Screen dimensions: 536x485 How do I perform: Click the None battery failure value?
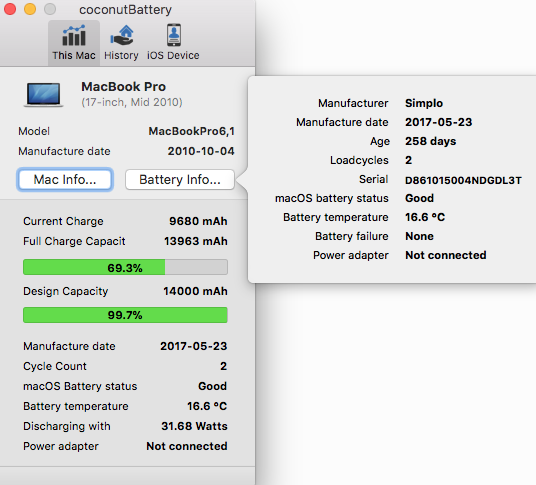tap(419, 236)
